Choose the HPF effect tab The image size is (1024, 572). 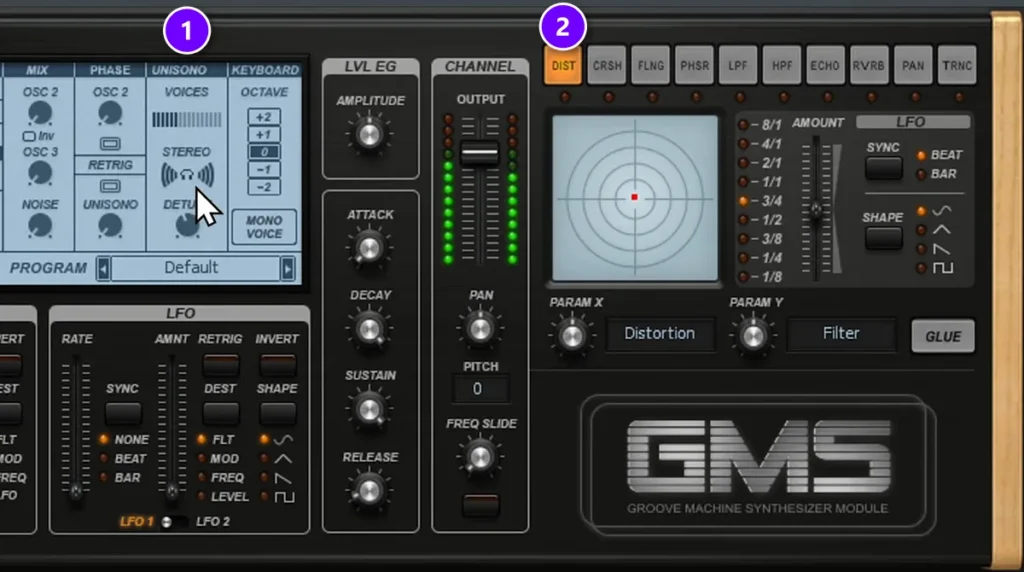coord(782,65)
